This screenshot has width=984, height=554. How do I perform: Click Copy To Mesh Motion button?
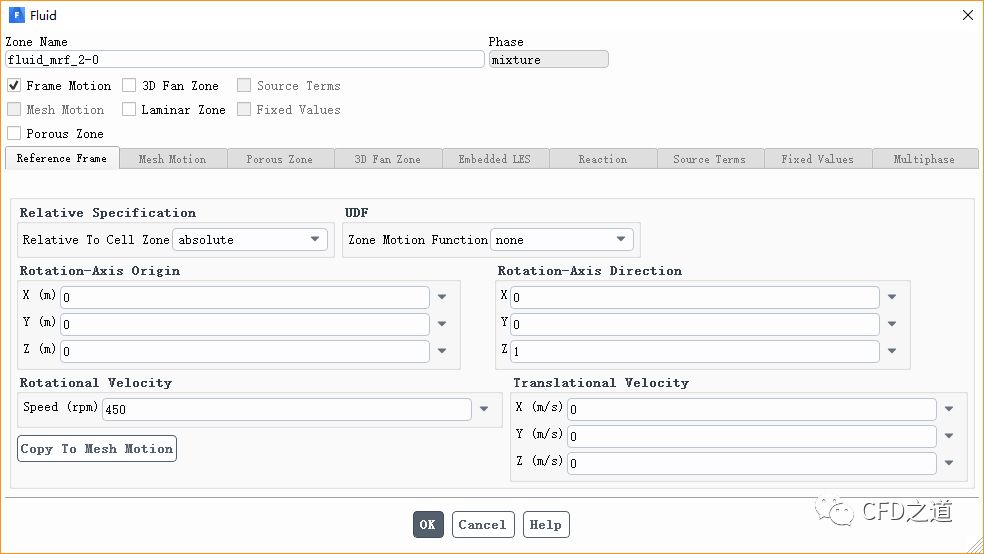(97, 449)
